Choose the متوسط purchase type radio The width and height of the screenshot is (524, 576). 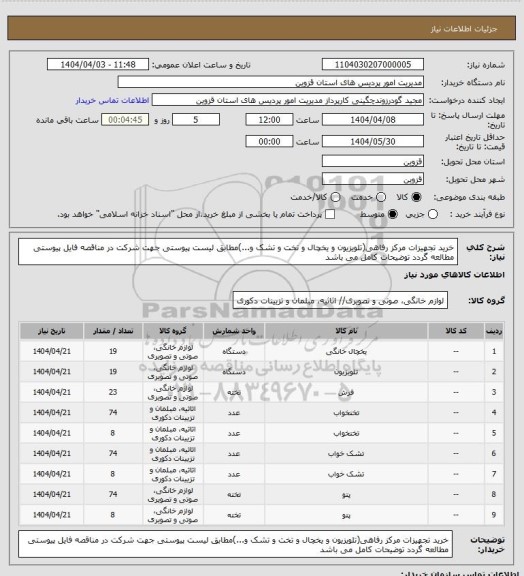click(393, 214)
